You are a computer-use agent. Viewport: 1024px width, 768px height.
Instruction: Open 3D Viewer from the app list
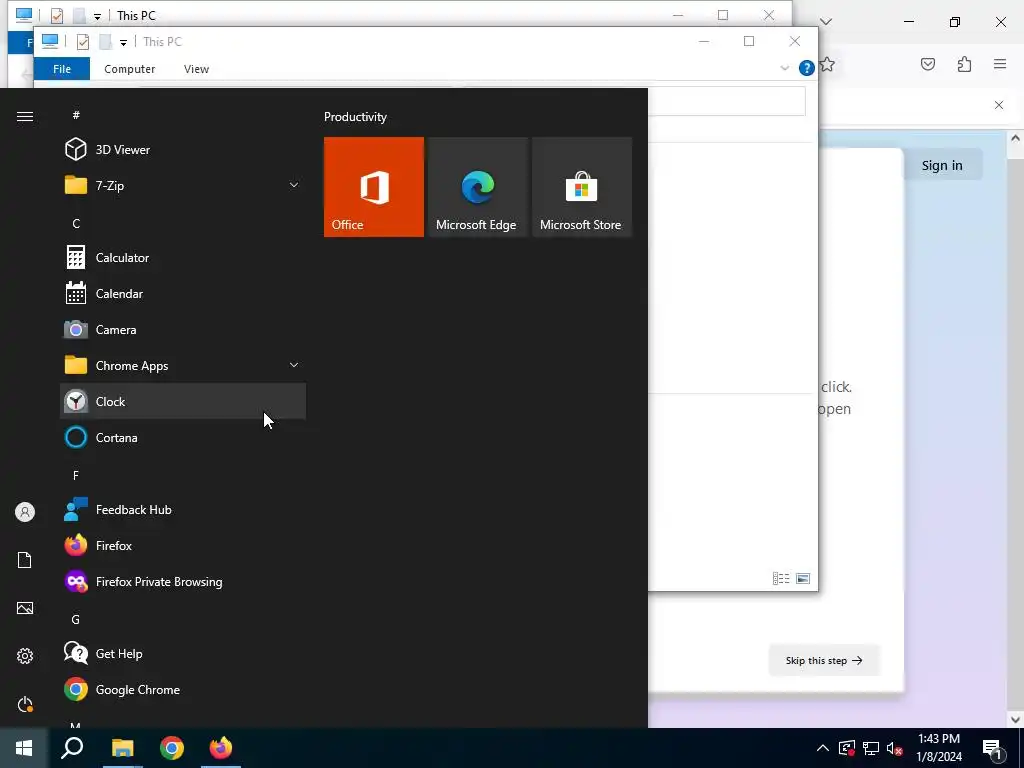[183, 150]
